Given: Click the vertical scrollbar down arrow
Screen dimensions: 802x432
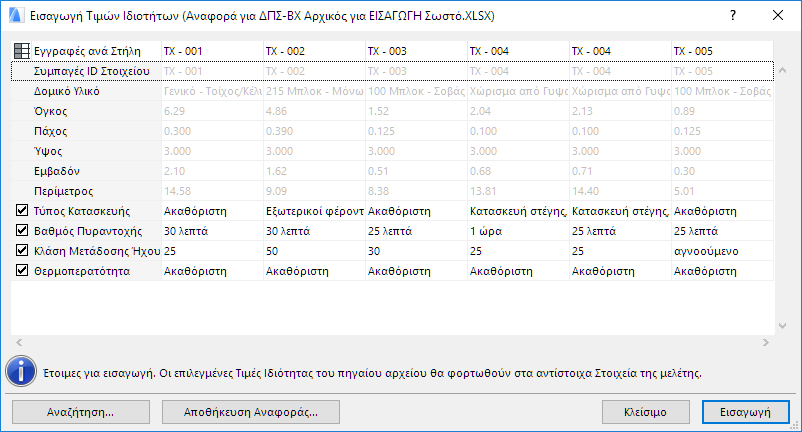Looking at the screenshot, I should tap(783, 326).
